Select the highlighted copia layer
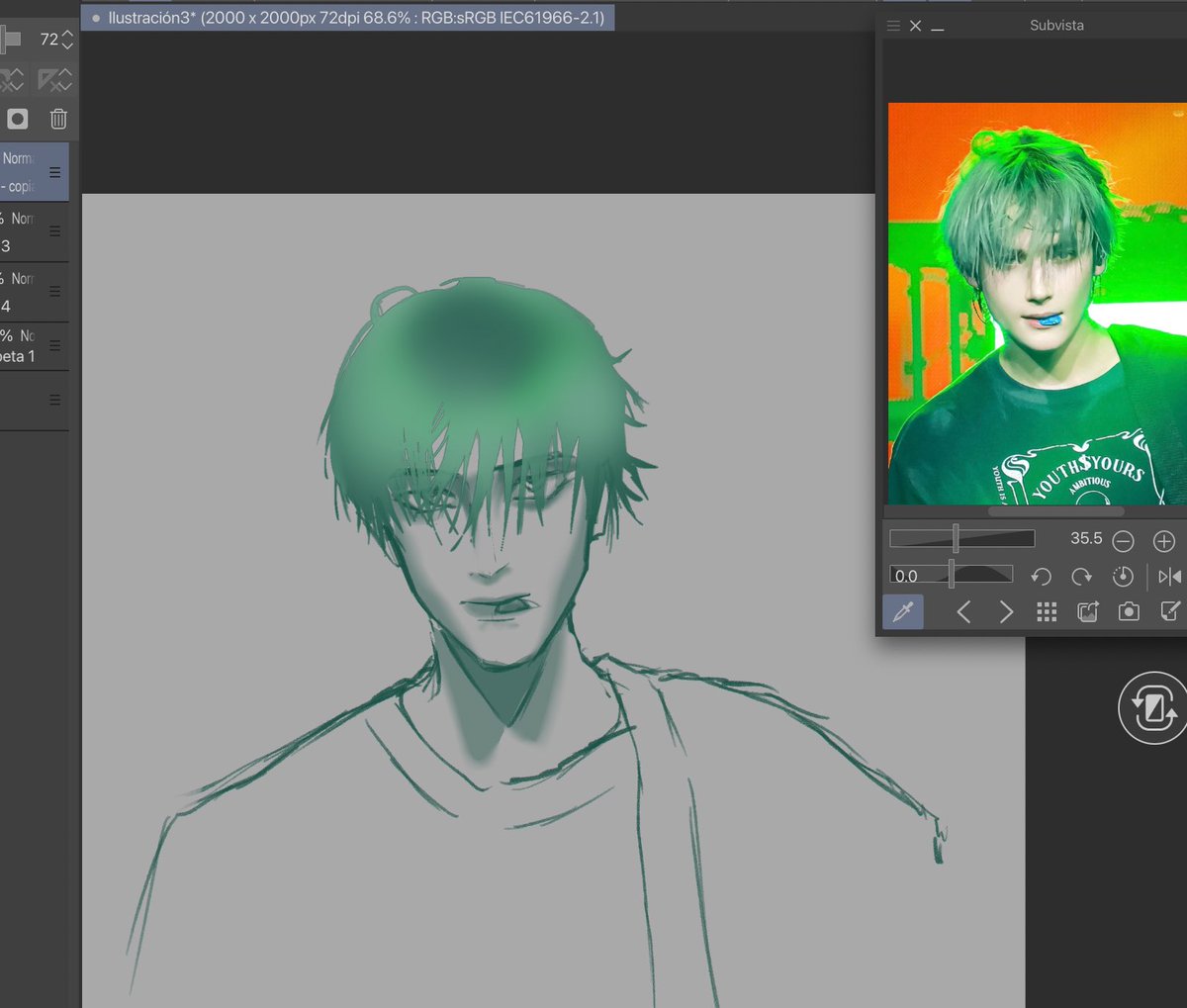Screen dimensions: 1187x1008 tap(35, 172)
